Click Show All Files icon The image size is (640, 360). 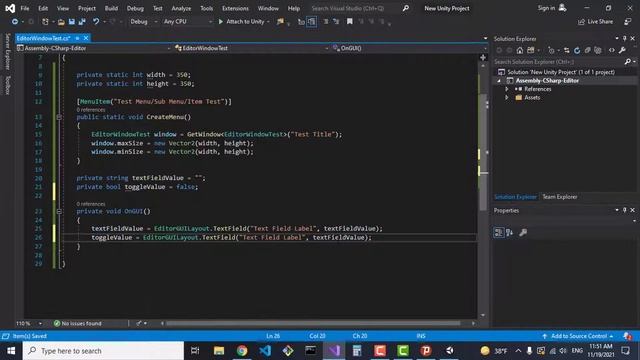coord(598,50)
